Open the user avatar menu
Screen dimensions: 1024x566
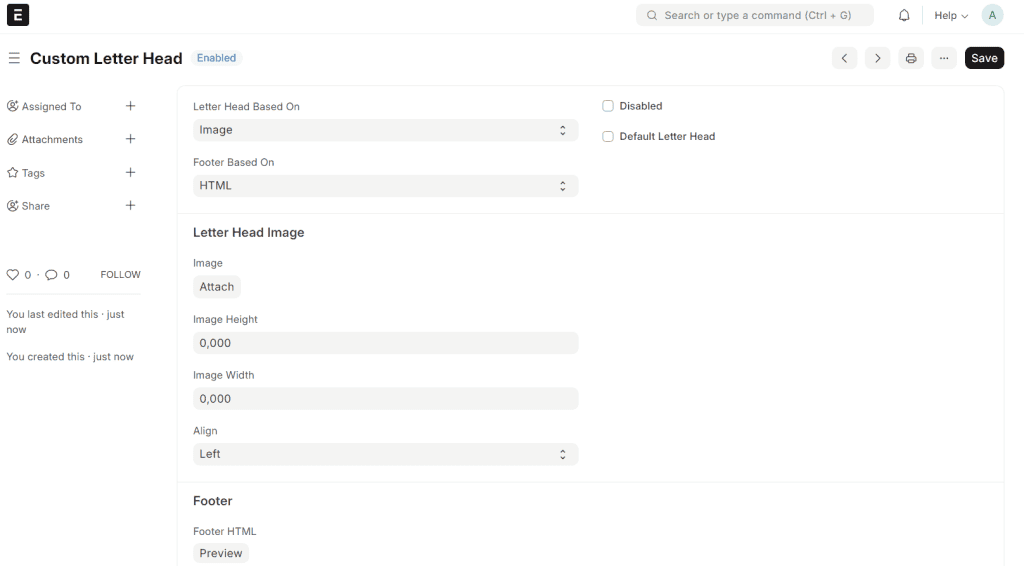pyautogui.click(x=992, y=16)
